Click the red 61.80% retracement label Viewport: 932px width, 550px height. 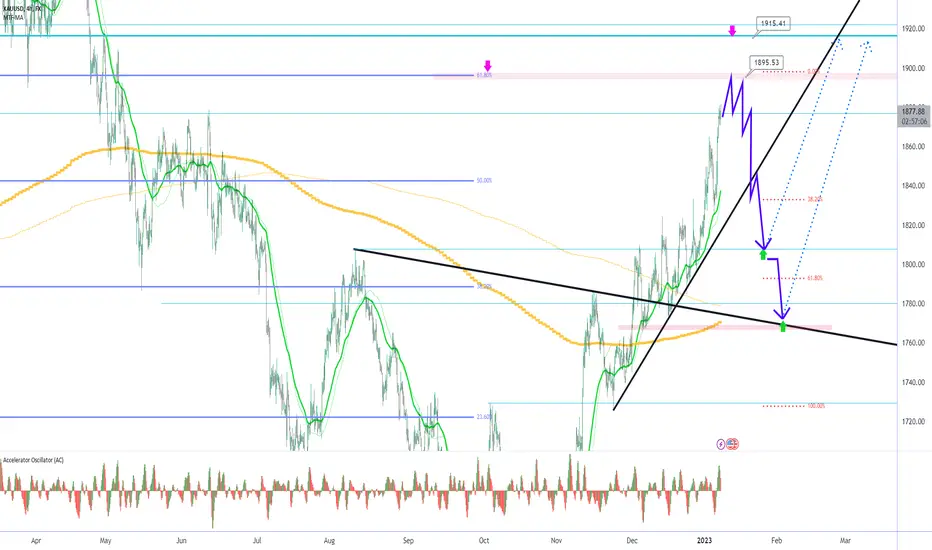pyautogui.click(x=815, y=278)
